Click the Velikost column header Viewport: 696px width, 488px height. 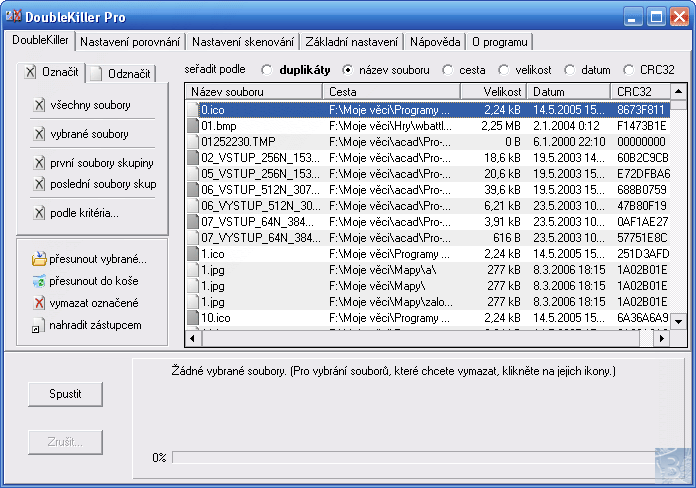(494, 92)
